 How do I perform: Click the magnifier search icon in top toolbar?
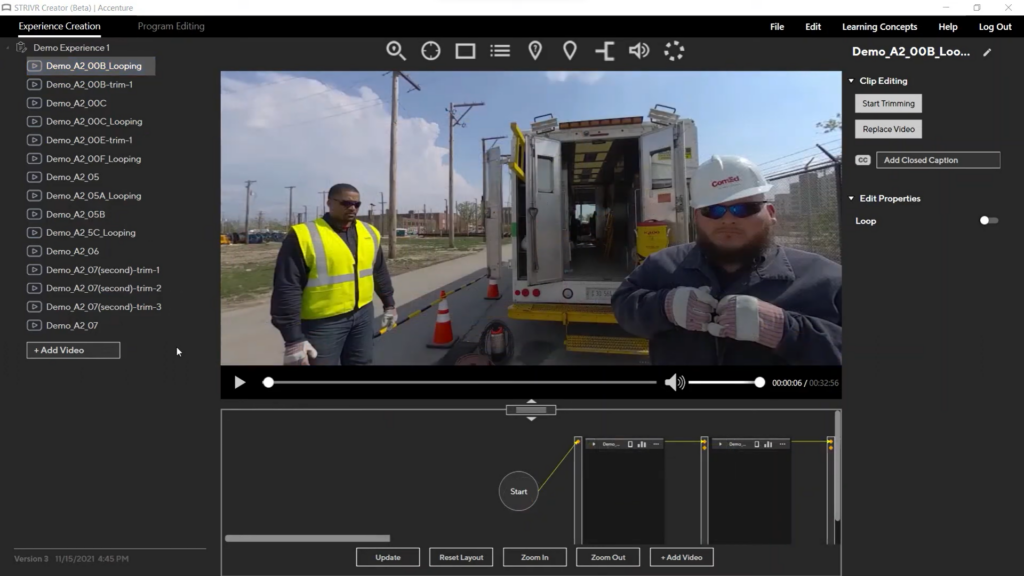pyautogui.click(x=396, y=51)
